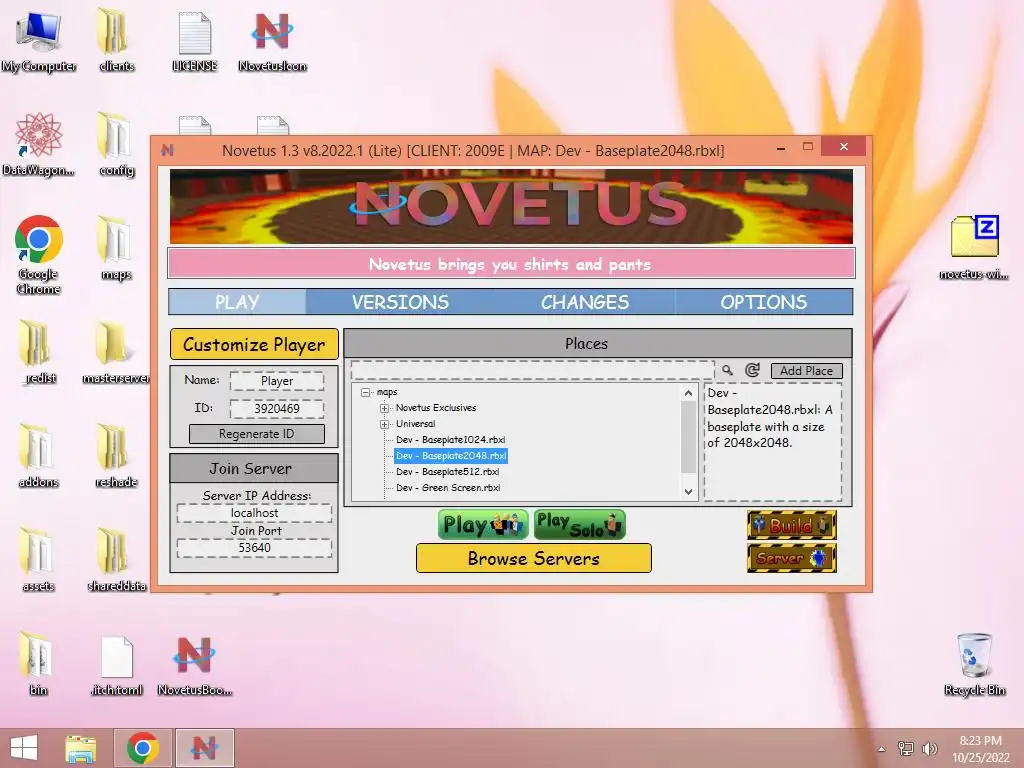Show hidden tray icons arrow
Image resolution: width=1024 pixels, height=768 pixels.
click(882, 749)
